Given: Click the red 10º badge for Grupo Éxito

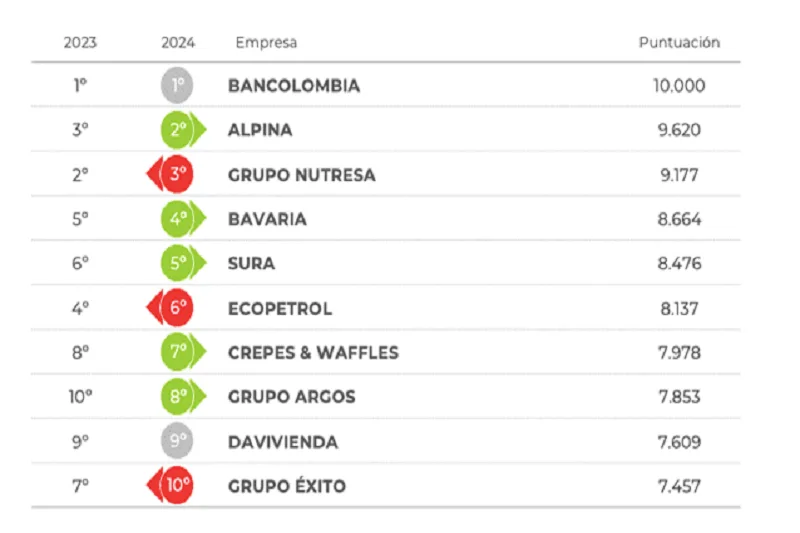Looking at the screenshot, I should coord(177,486).
